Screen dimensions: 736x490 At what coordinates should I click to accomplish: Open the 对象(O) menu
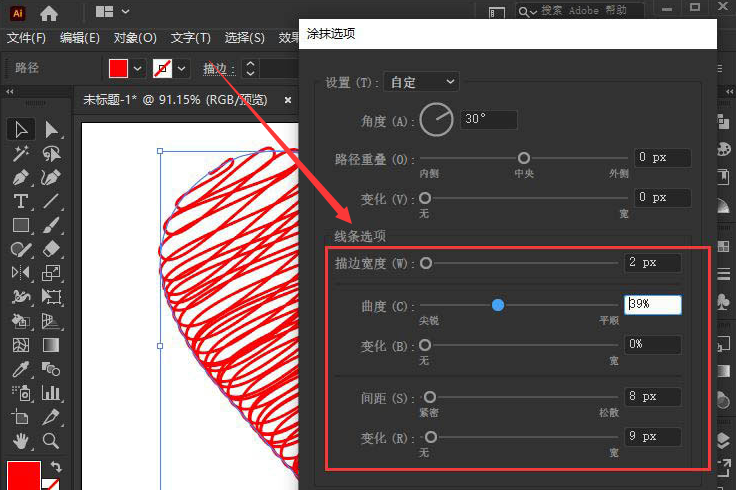[x=135, y=38]
